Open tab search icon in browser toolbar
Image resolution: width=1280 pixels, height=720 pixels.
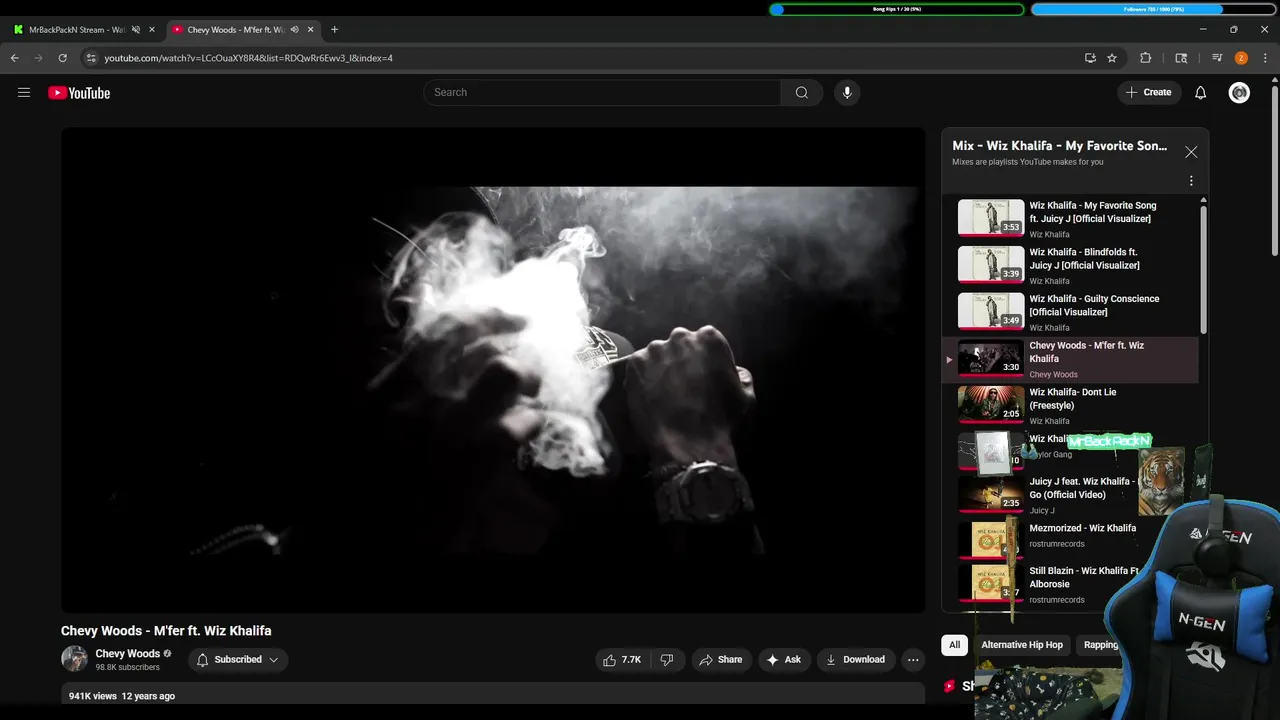coord(1181,58)
